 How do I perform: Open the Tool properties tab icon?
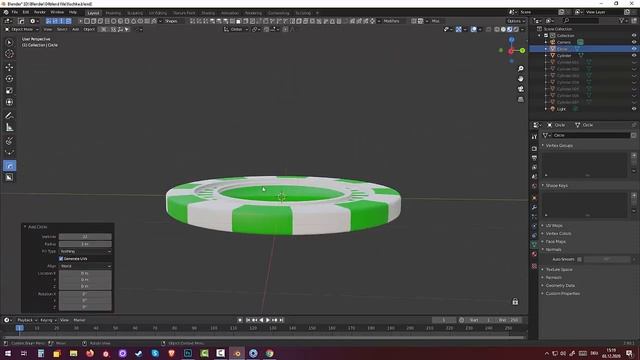click(x=534, y=137)
